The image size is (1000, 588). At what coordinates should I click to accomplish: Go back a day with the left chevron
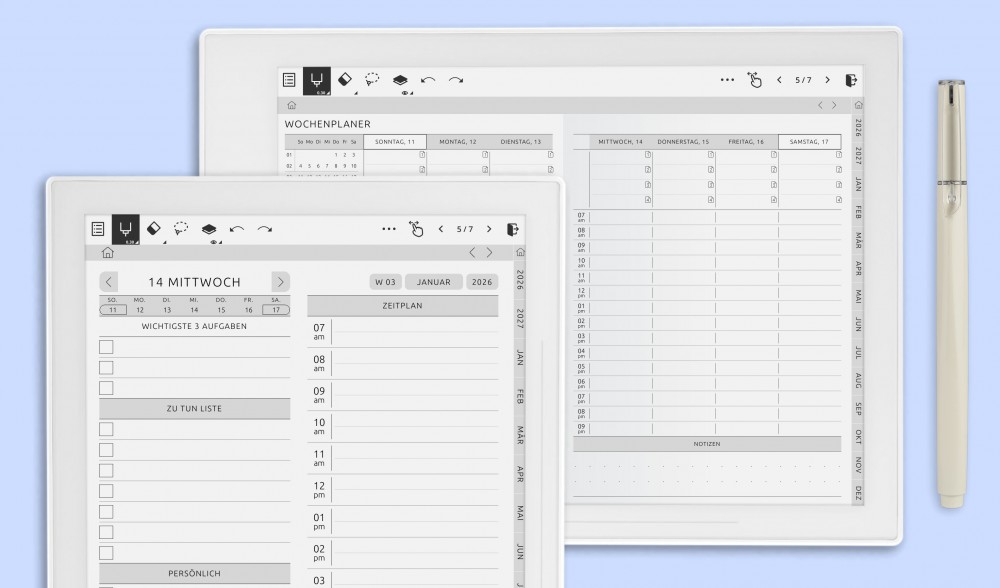pyautogui.click(x=108, y=281)
